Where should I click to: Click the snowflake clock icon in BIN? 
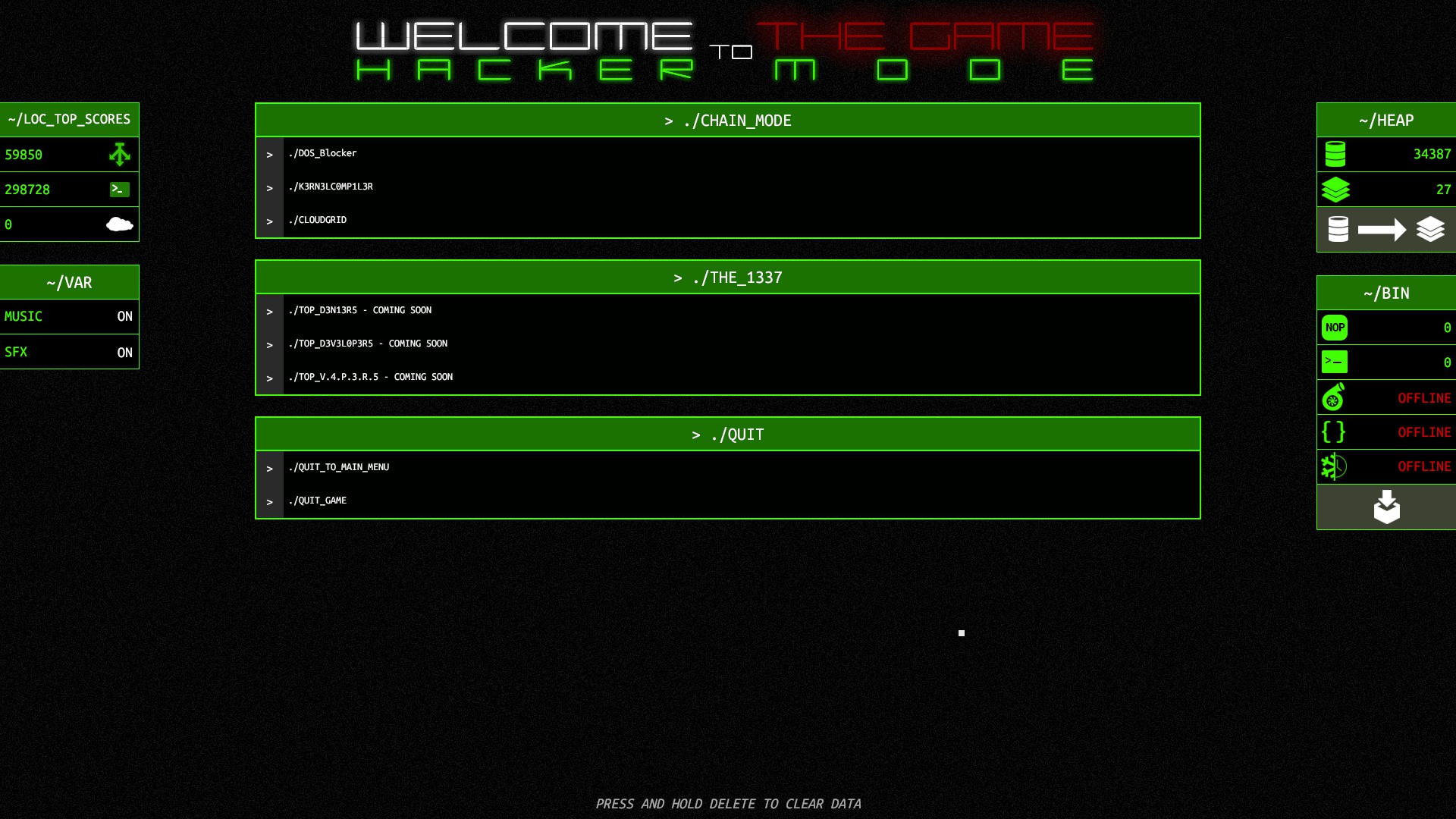(1333, 466)
